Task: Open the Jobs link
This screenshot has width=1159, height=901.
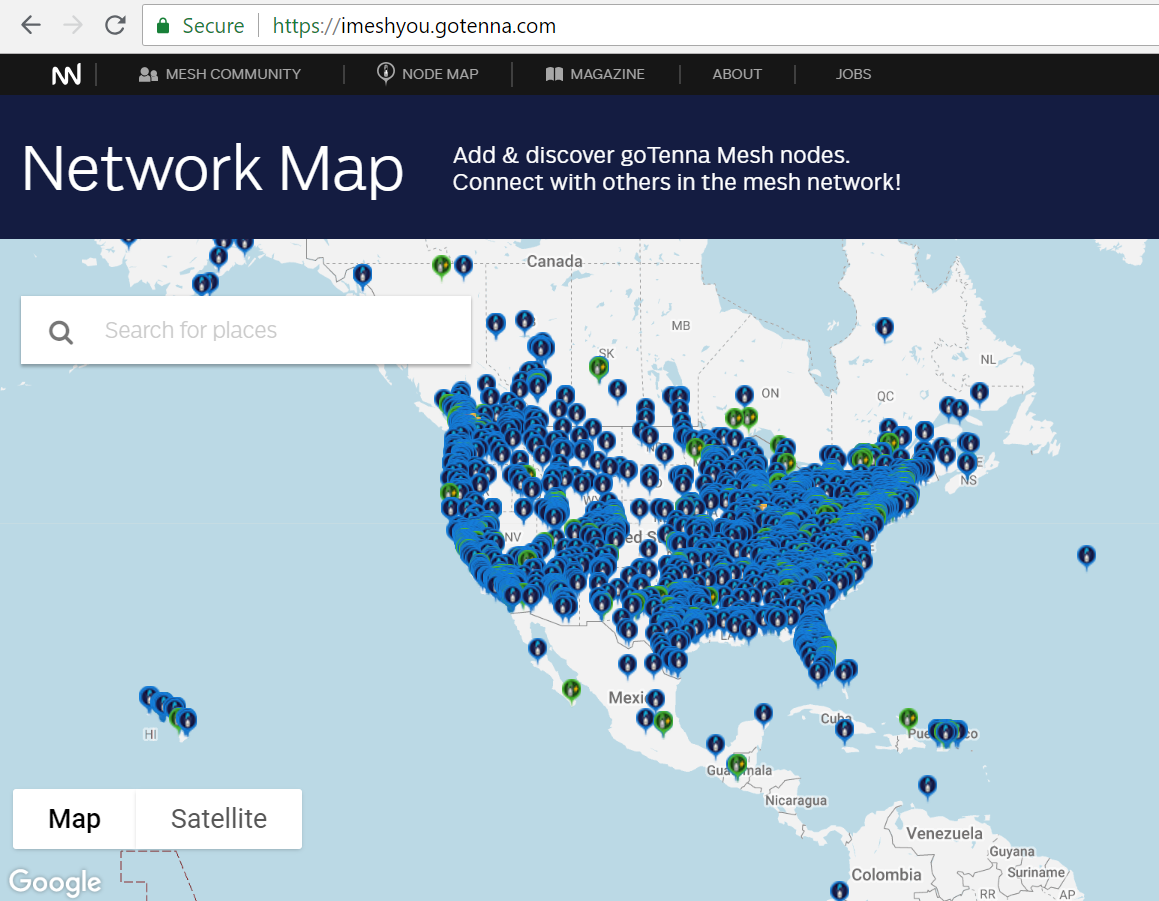Action: point(853,74)
